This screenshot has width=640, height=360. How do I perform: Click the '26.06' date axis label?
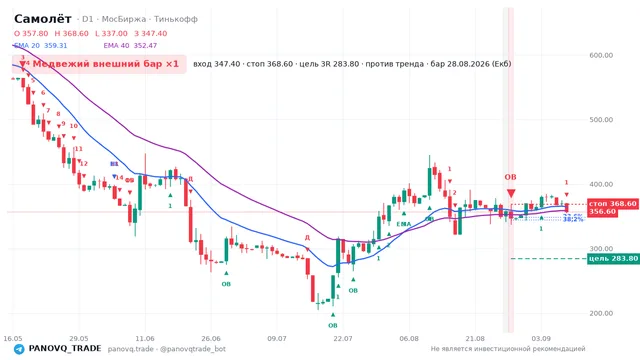tap(211, 338)
